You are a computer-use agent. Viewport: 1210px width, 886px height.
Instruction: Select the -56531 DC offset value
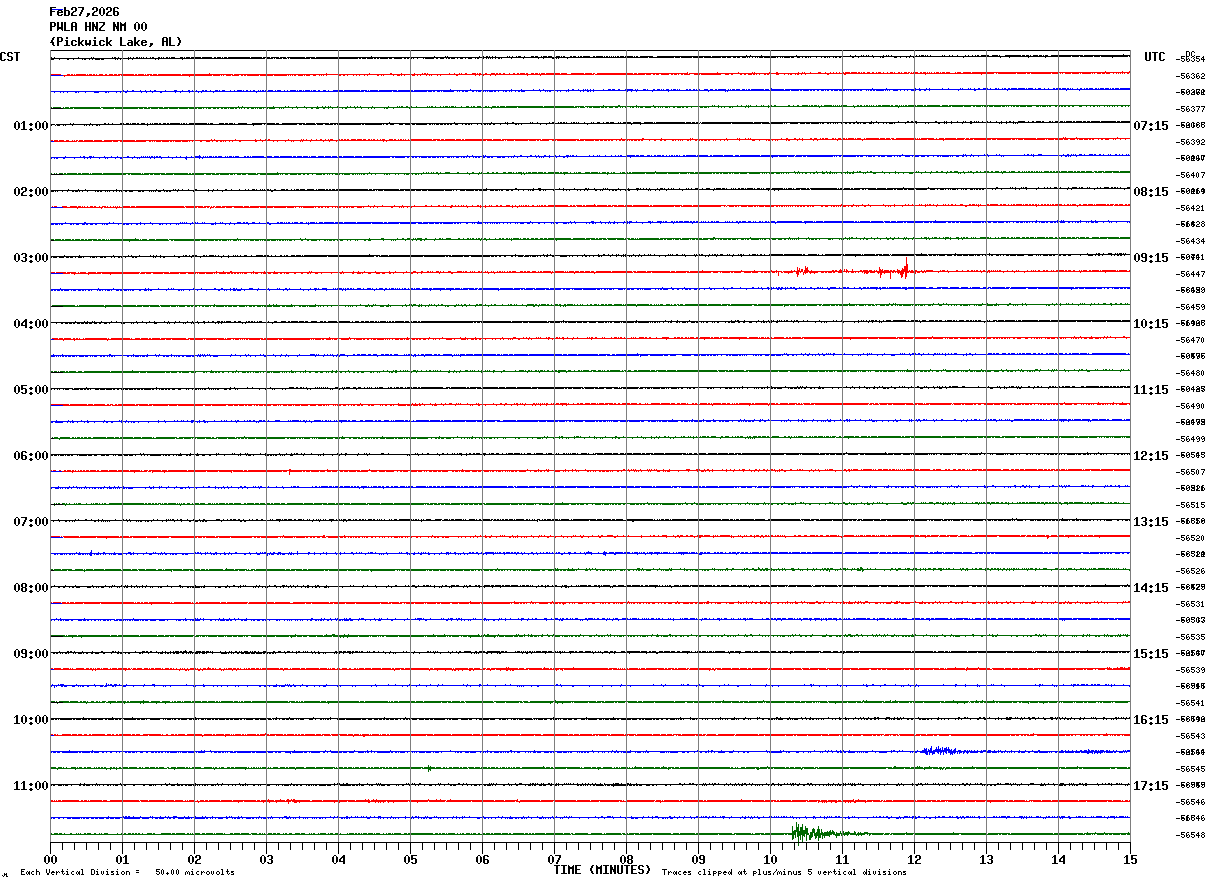[1191, 604]
